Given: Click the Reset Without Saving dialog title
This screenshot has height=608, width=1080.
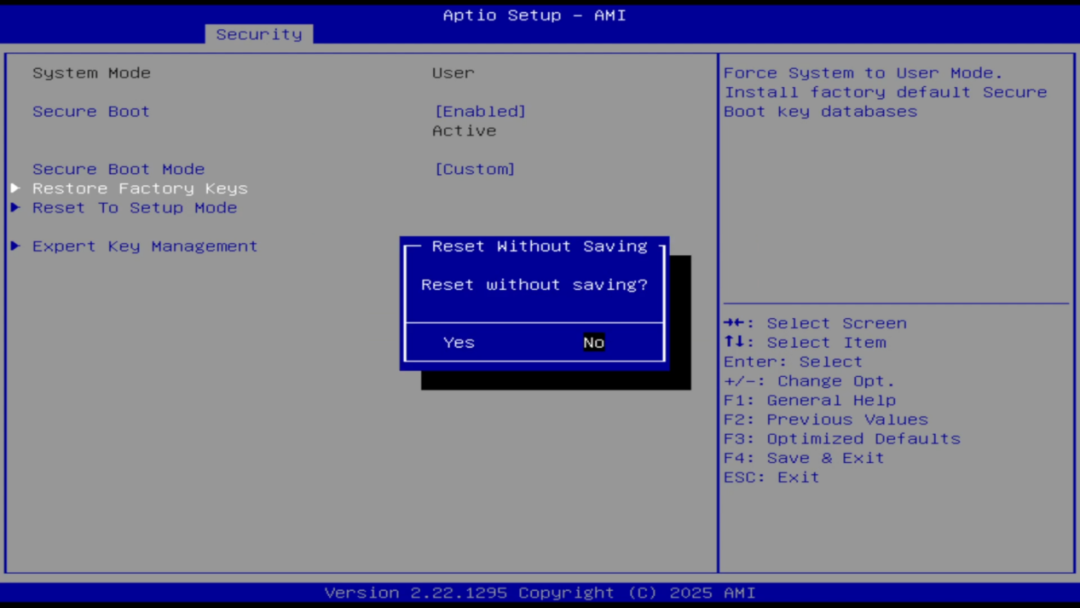Looking at the screenshot, I should click(x=539, y=246).
